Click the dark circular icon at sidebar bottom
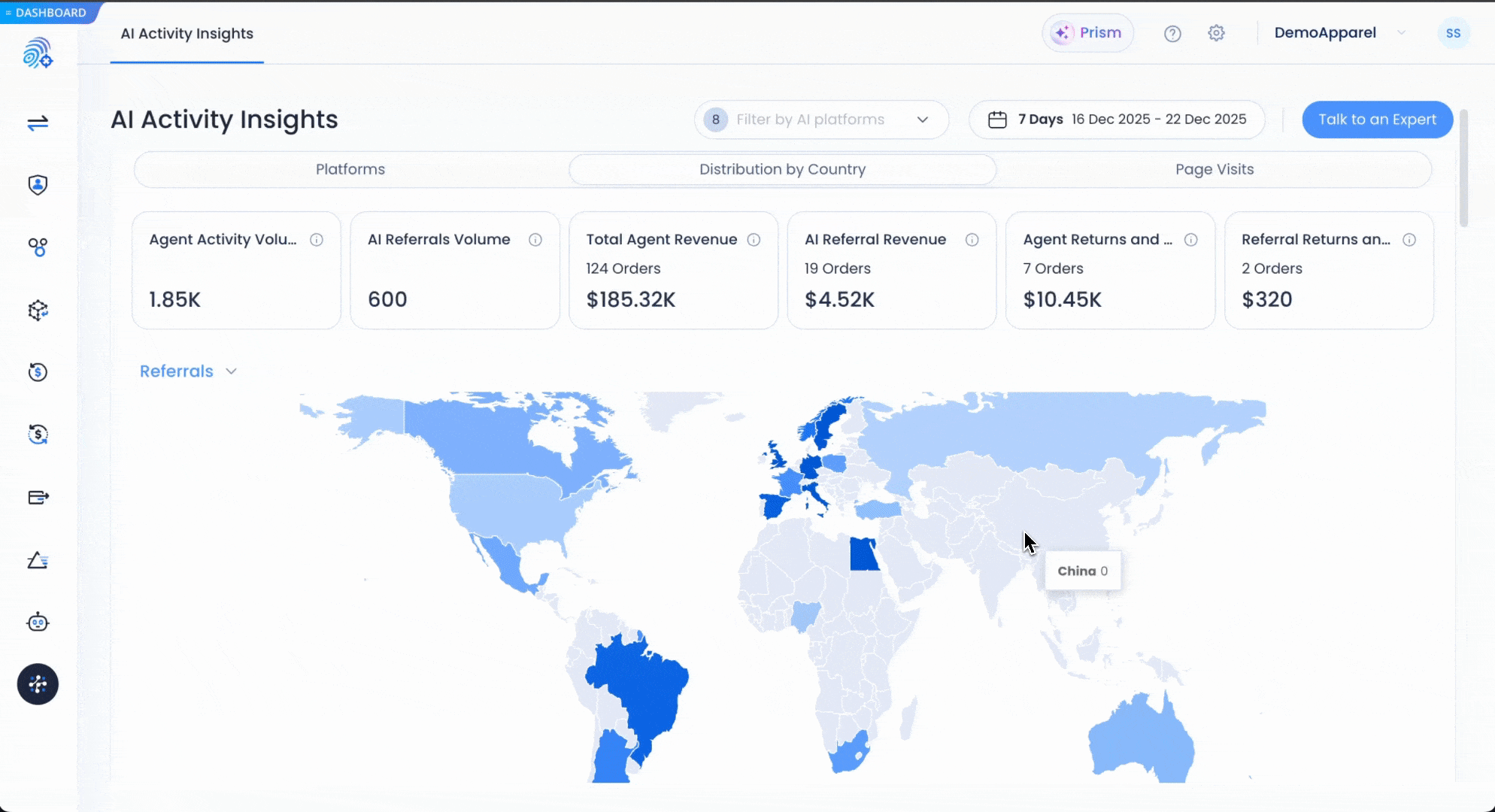 pos(38,684)
